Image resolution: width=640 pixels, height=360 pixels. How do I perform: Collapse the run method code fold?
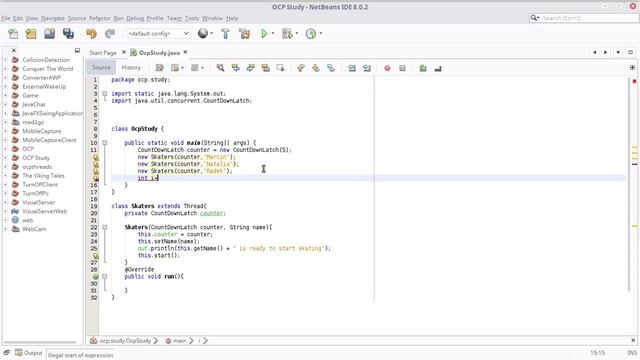[x=104, y=277]
